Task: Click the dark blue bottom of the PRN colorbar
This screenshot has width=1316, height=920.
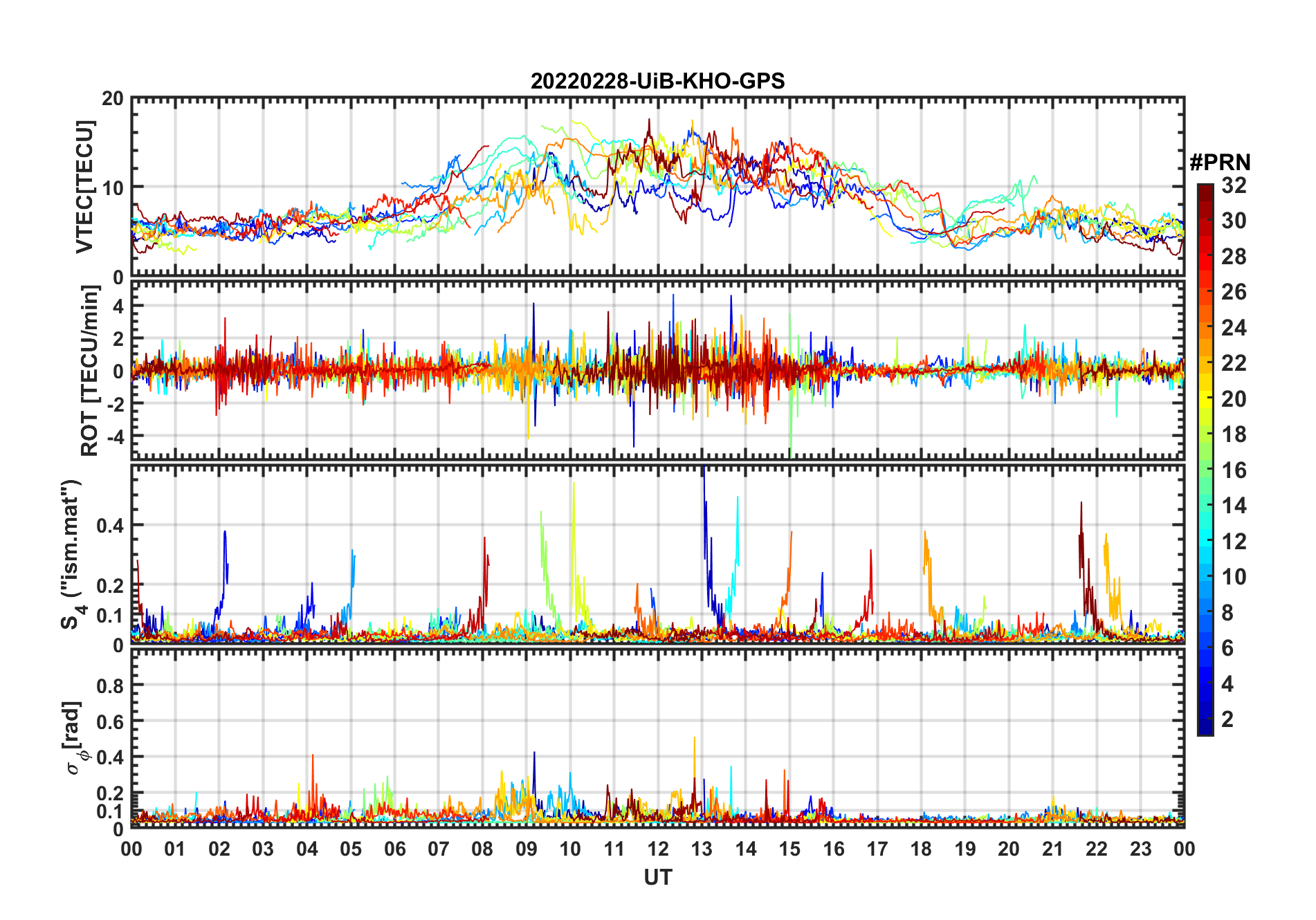Action: pyautogui.click(x=1205, y=726)
